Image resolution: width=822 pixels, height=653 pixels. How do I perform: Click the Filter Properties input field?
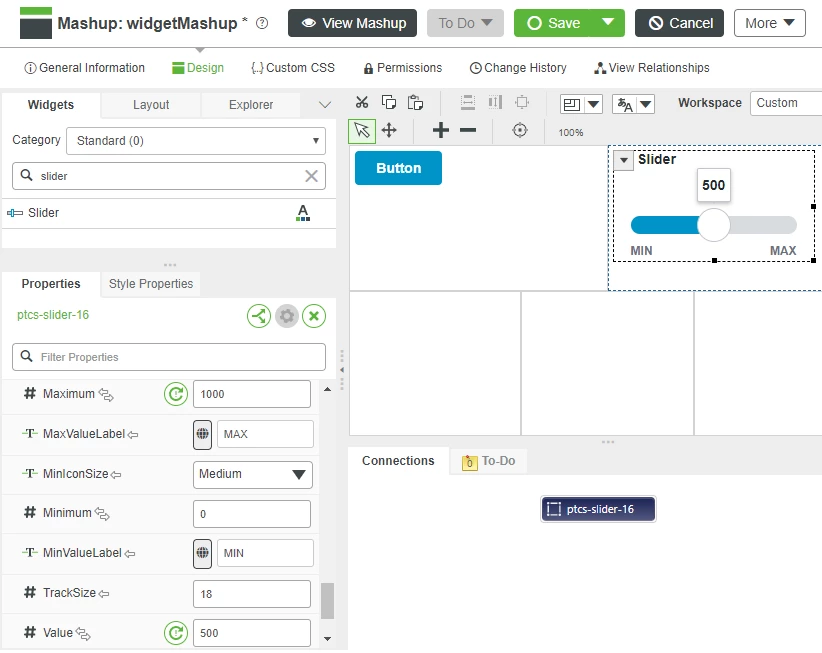169,357
